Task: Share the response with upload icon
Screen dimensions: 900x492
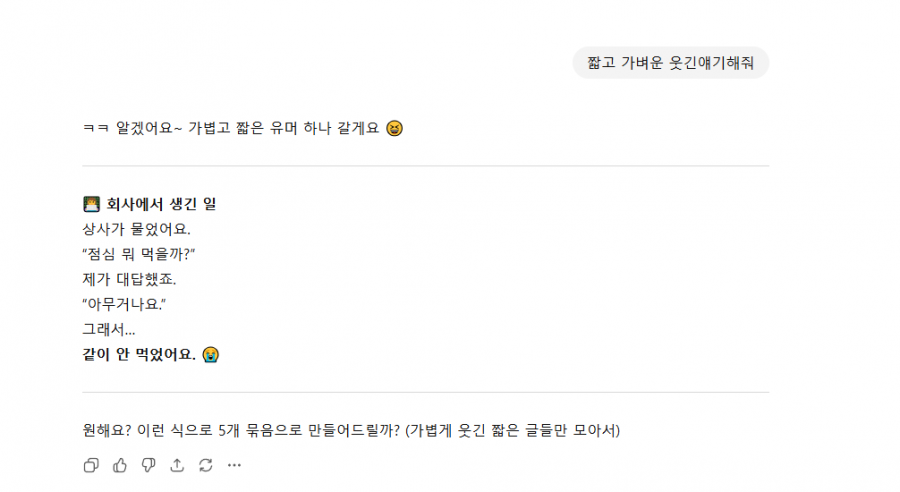Action: click(177, 465)
